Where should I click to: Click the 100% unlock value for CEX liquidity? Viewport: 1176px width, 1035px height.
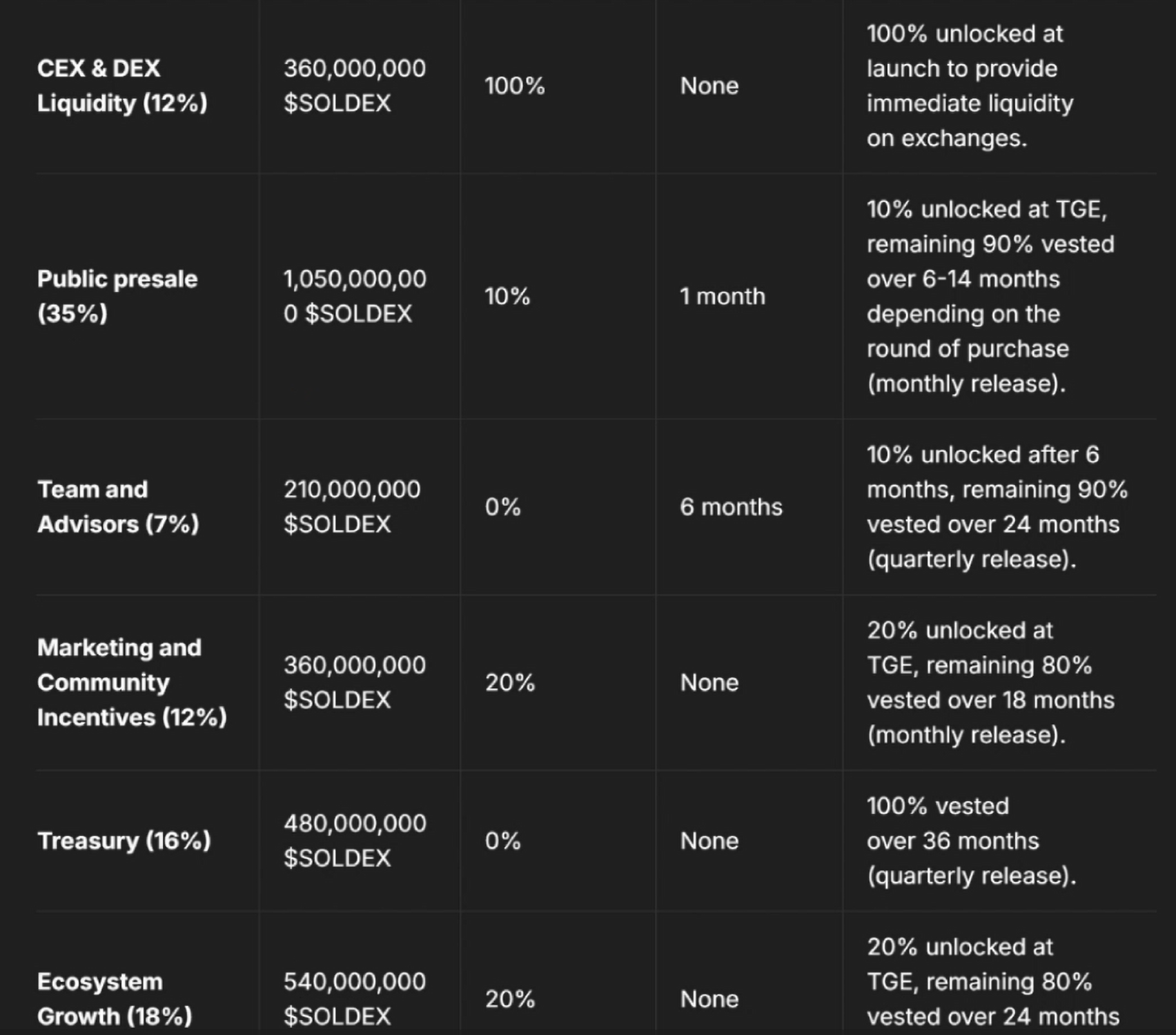coord(515,86)
